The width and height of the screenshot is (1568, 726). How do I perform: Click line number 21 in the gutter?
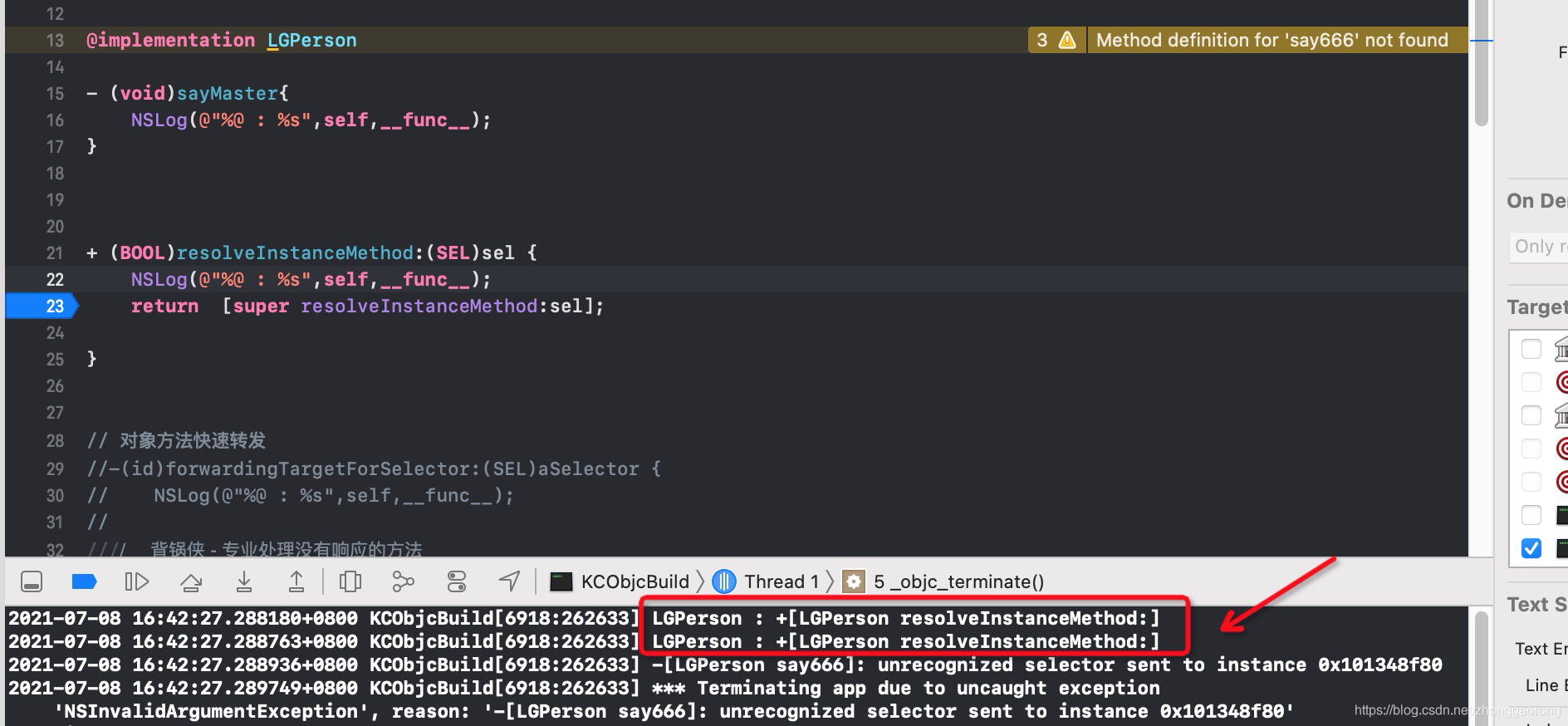55,253
